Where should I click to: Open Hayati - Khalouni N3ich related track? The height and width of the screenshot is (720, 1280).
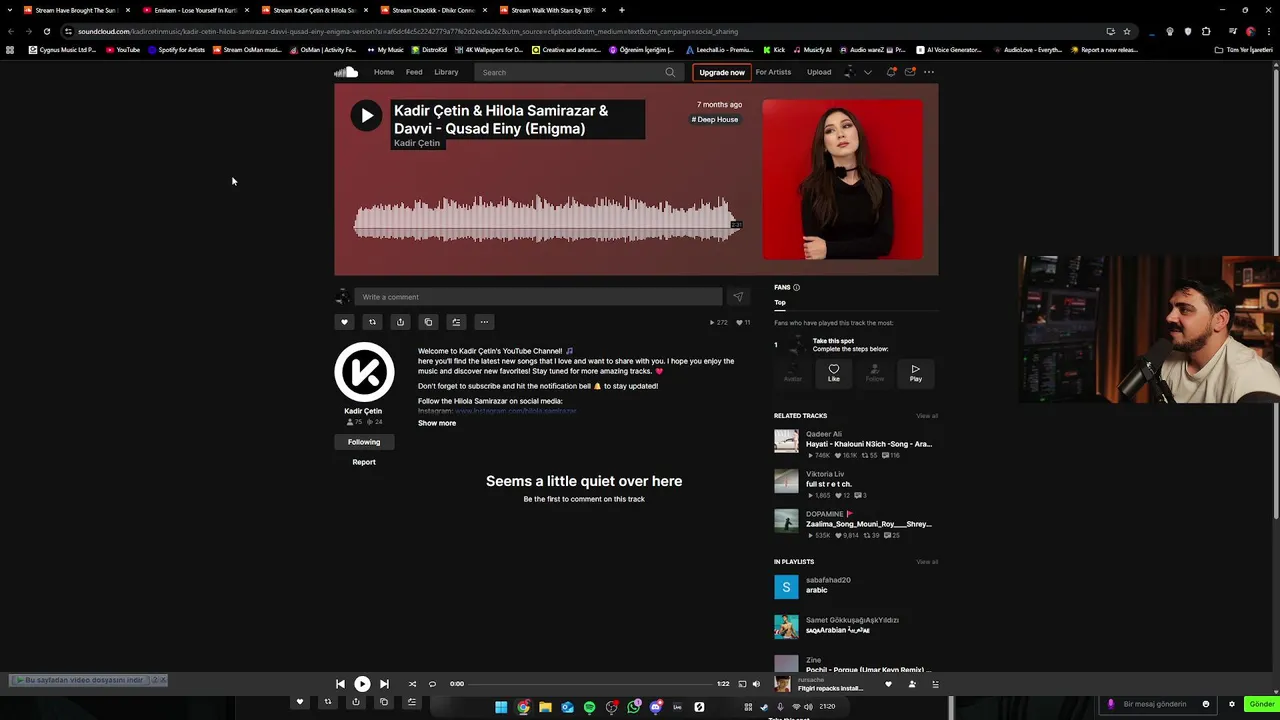tap(868, 444)
